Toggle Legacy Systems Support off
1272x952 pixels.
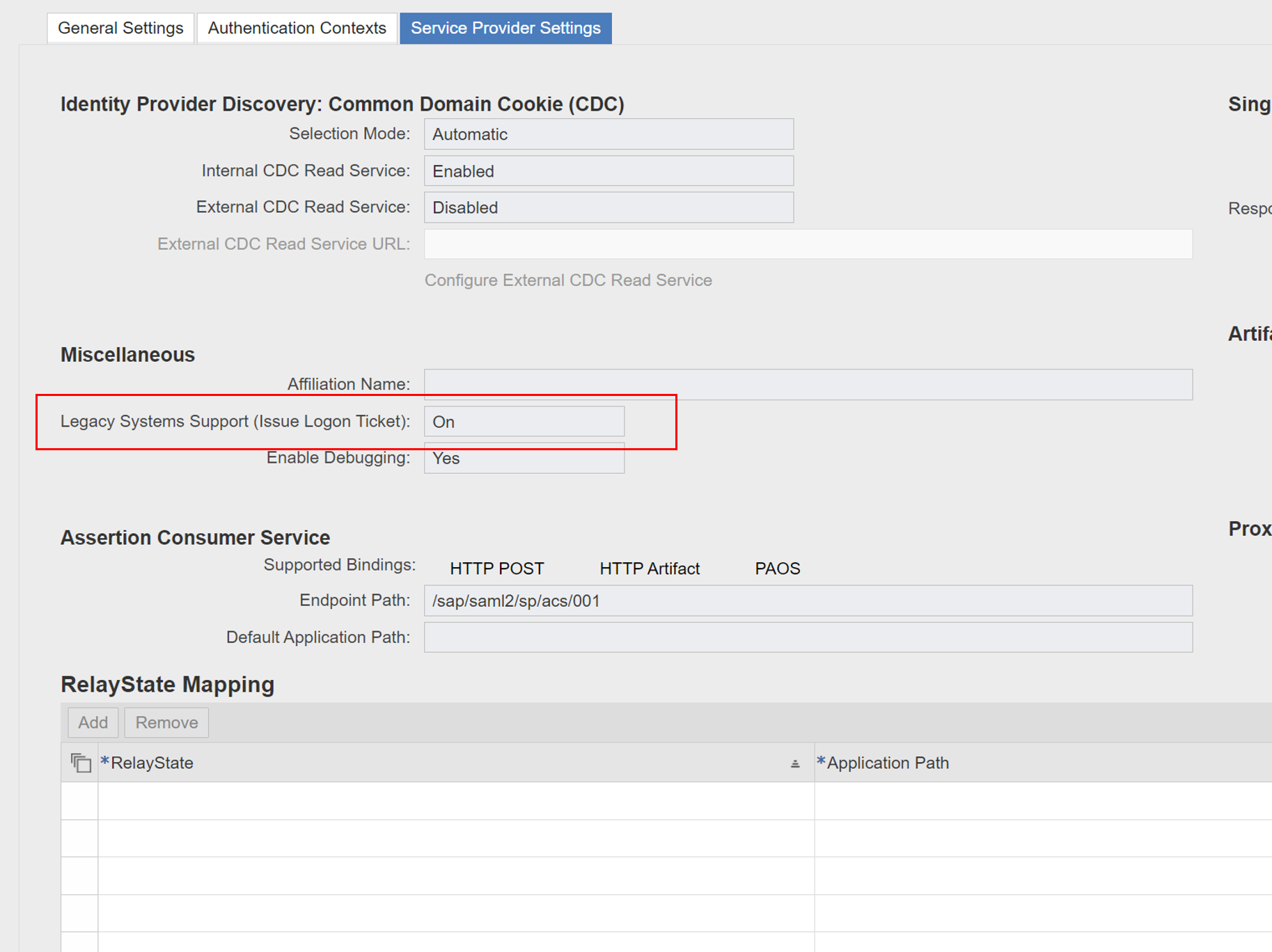click(524, 421)
